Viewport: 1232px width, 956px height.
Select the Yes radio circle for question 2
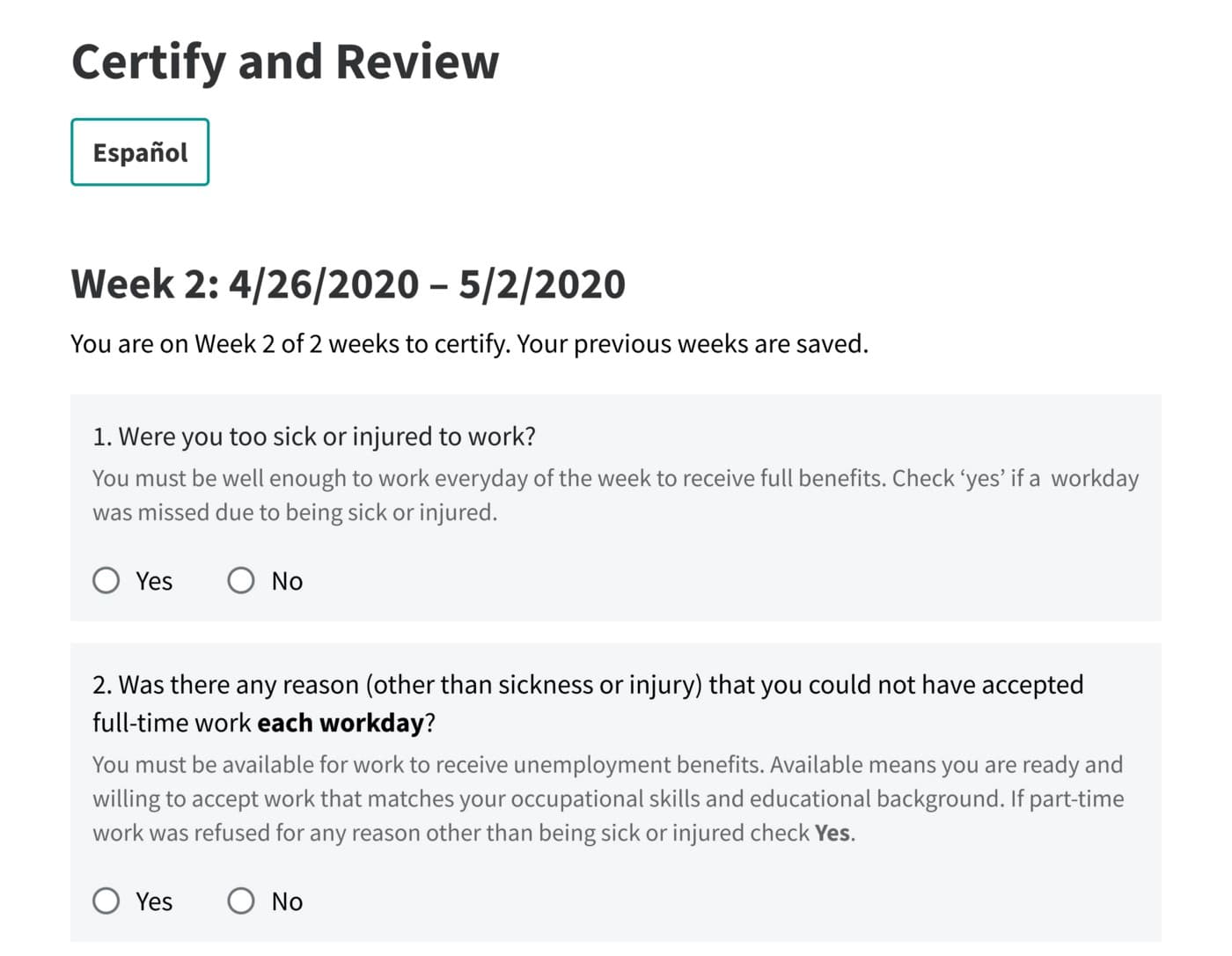tap(106, 901)
